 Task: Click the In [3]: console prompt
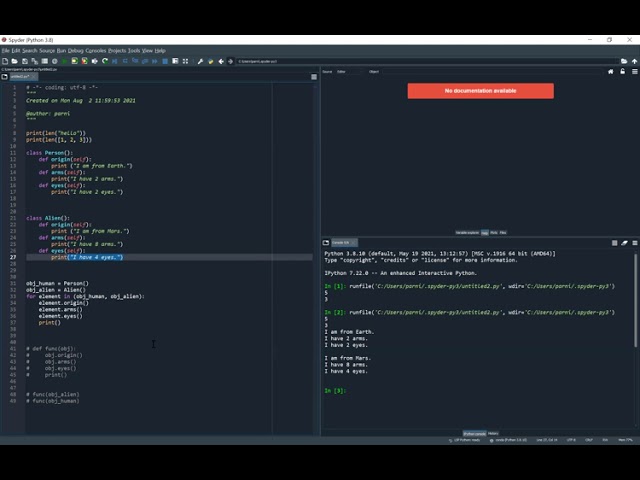coord(335,391)
